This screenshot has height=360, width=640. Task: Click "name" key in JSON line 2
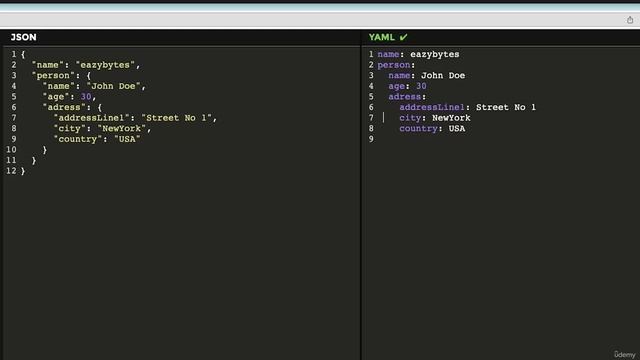[48, 65]
